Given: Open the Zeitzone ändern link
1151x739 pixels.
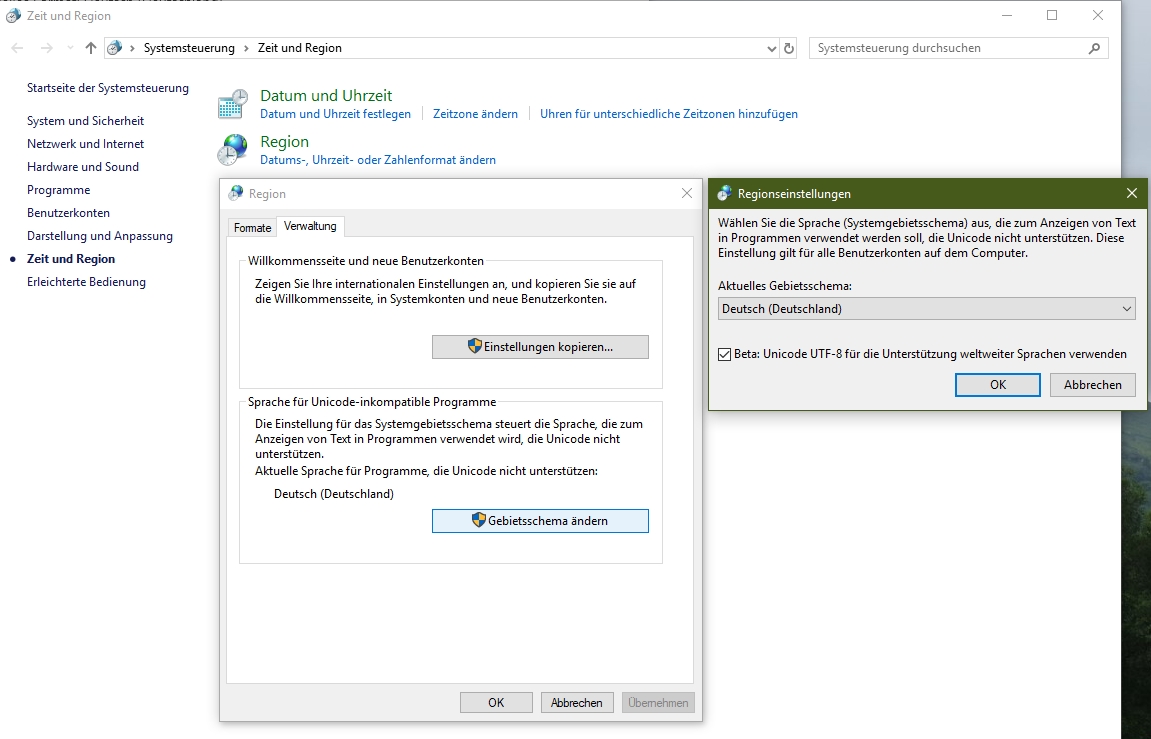Looking at the screenshot, I should pyautogui.click(x=475, y=114).
